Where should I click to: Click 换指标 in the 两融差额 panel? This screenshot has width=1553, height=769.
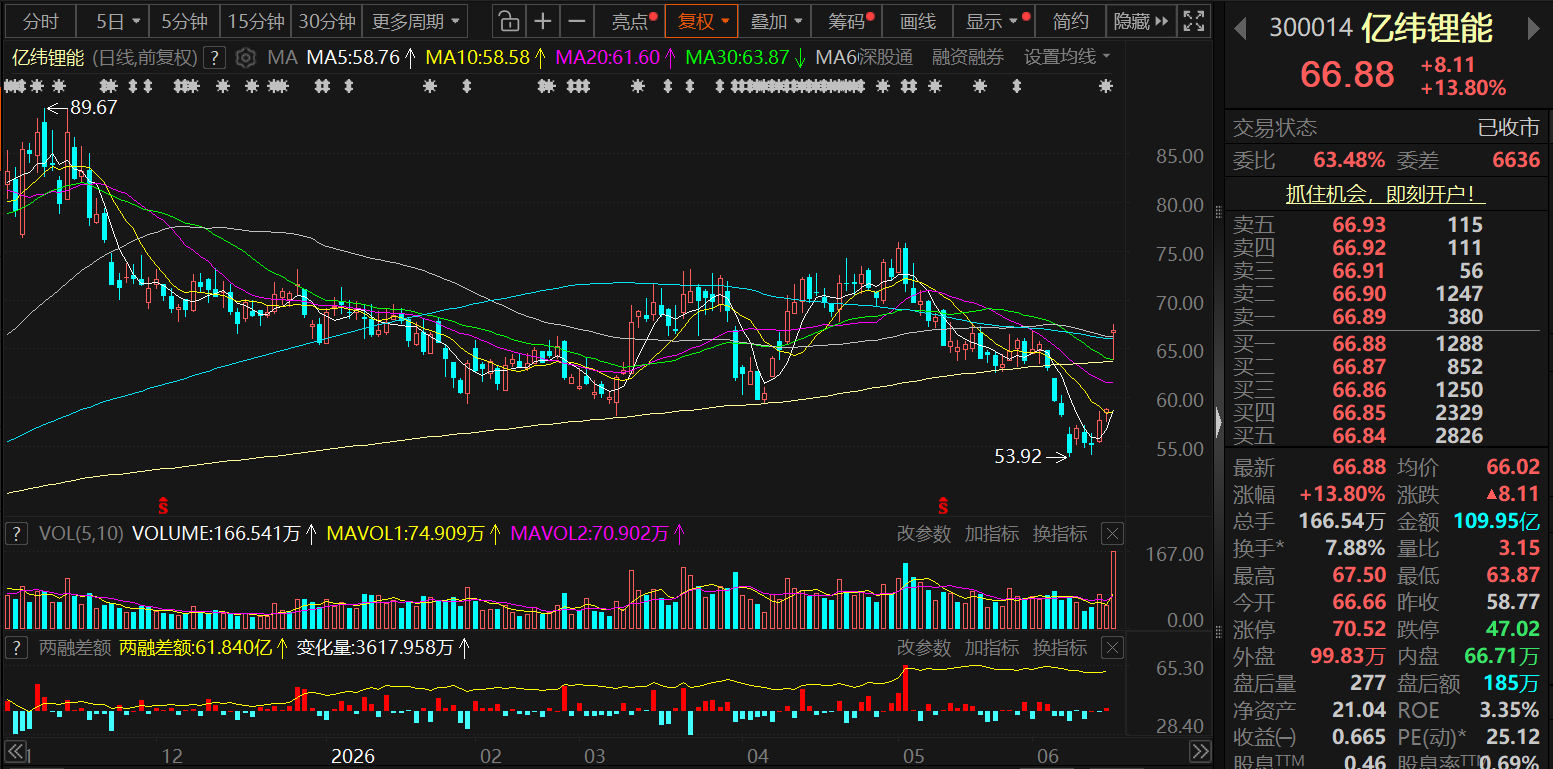1060,648
